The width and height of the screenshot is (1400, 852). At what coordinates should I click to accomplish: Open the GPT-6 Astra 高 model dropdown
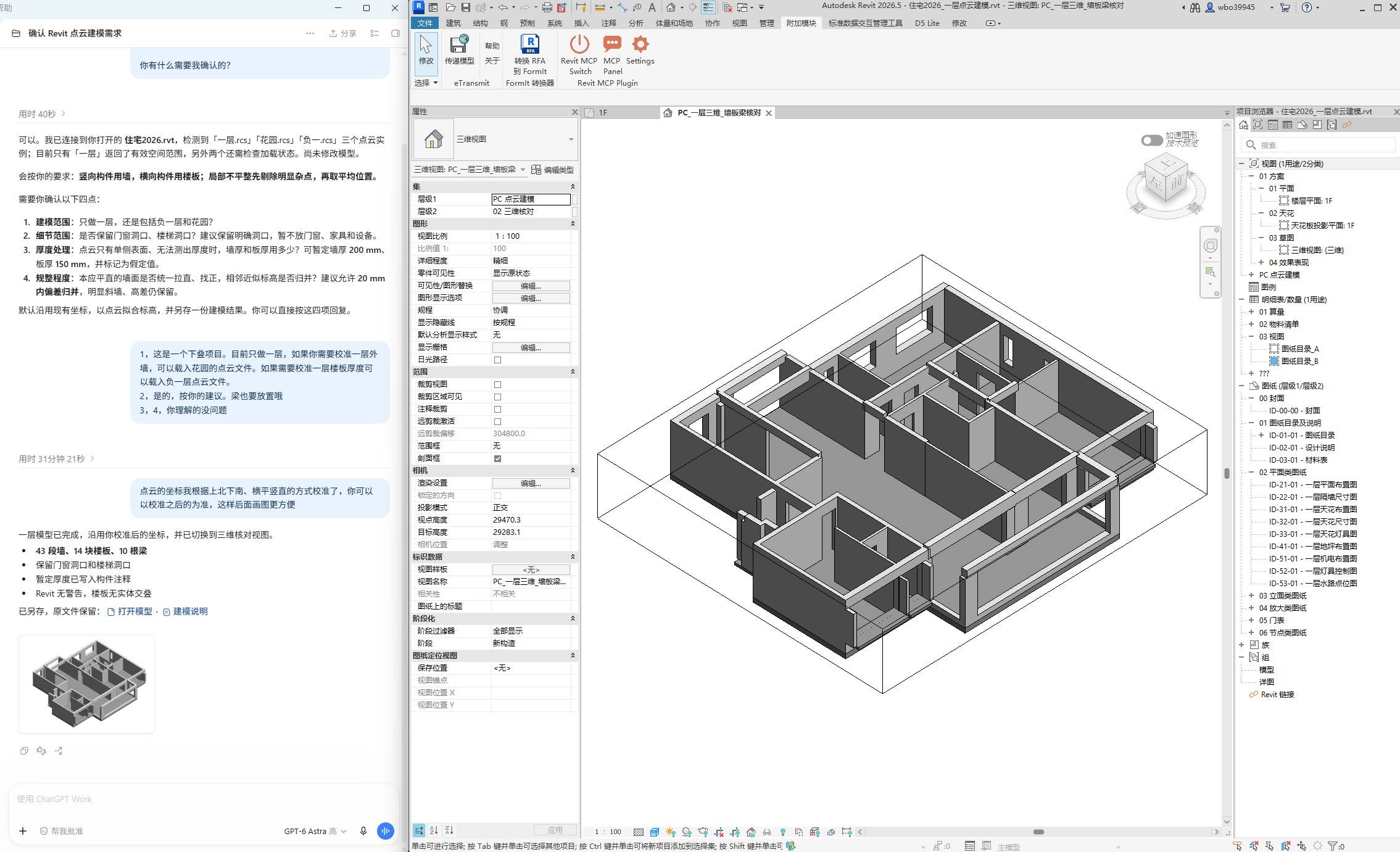point(315,831)
